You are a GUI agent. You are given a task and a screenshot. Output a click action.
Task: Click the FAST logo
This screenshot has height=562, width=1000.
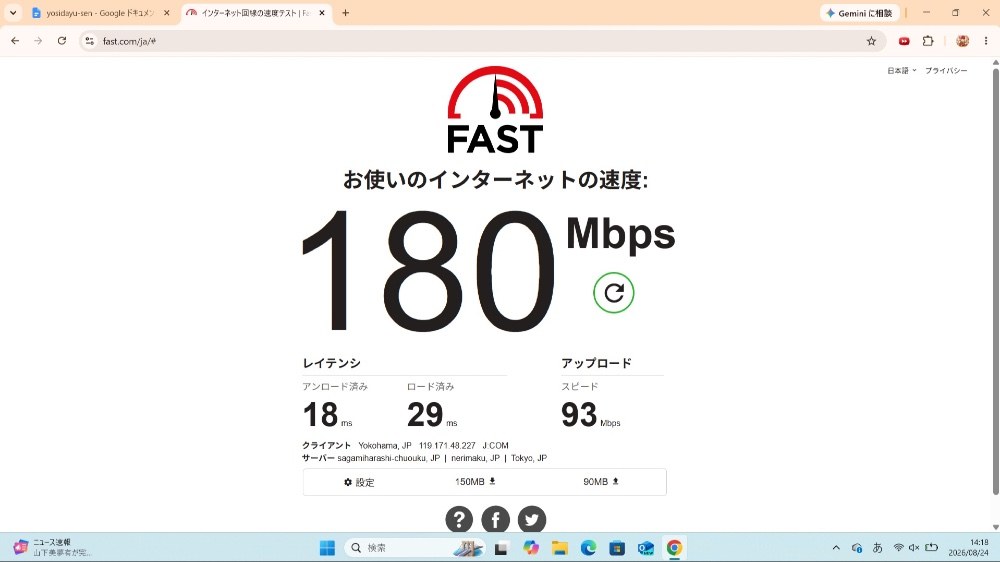tap(495, 110)
